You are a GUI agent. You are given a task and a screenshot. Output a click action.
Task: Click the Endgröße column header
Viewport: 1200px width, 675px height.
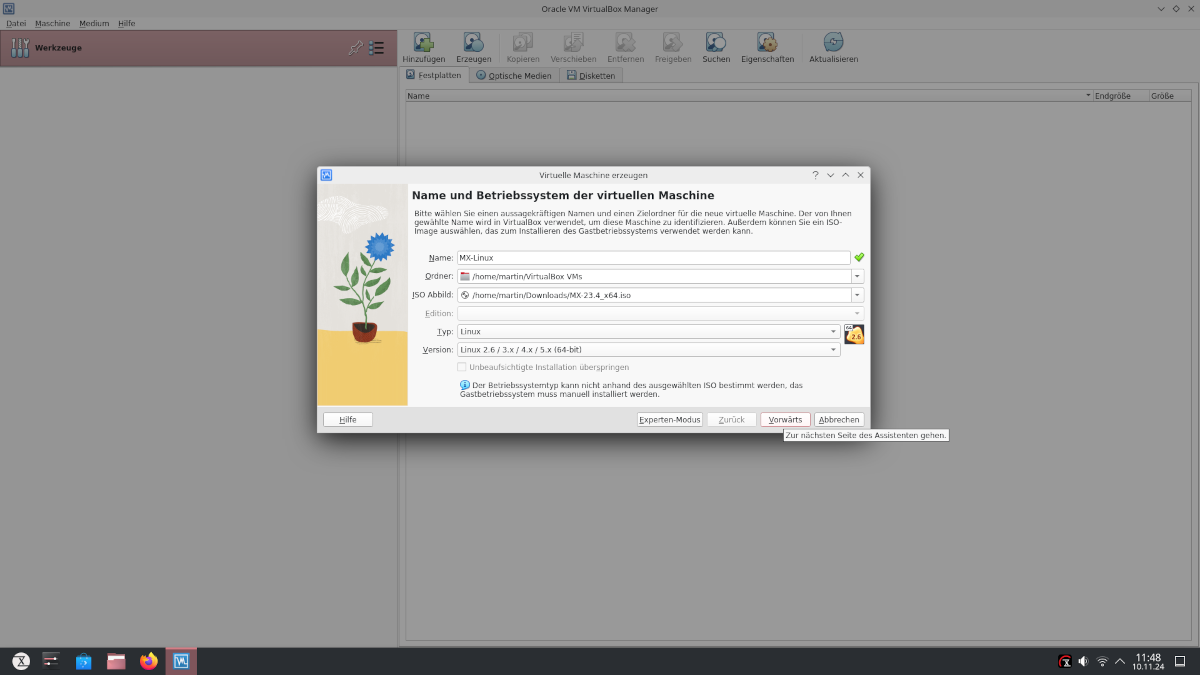[x=1121, y=96]
